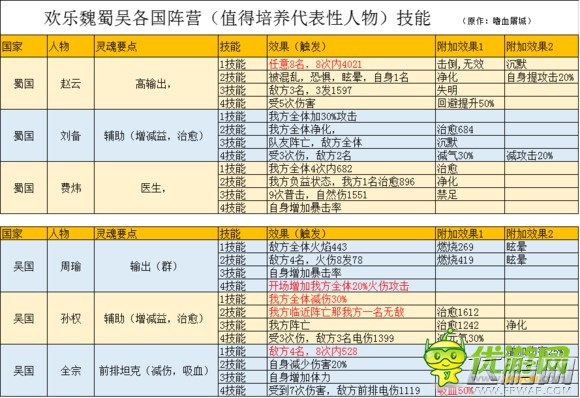Click the 优游网 watermark text
This screenshot has width=580, height=398.
click(x=520, y=360)
